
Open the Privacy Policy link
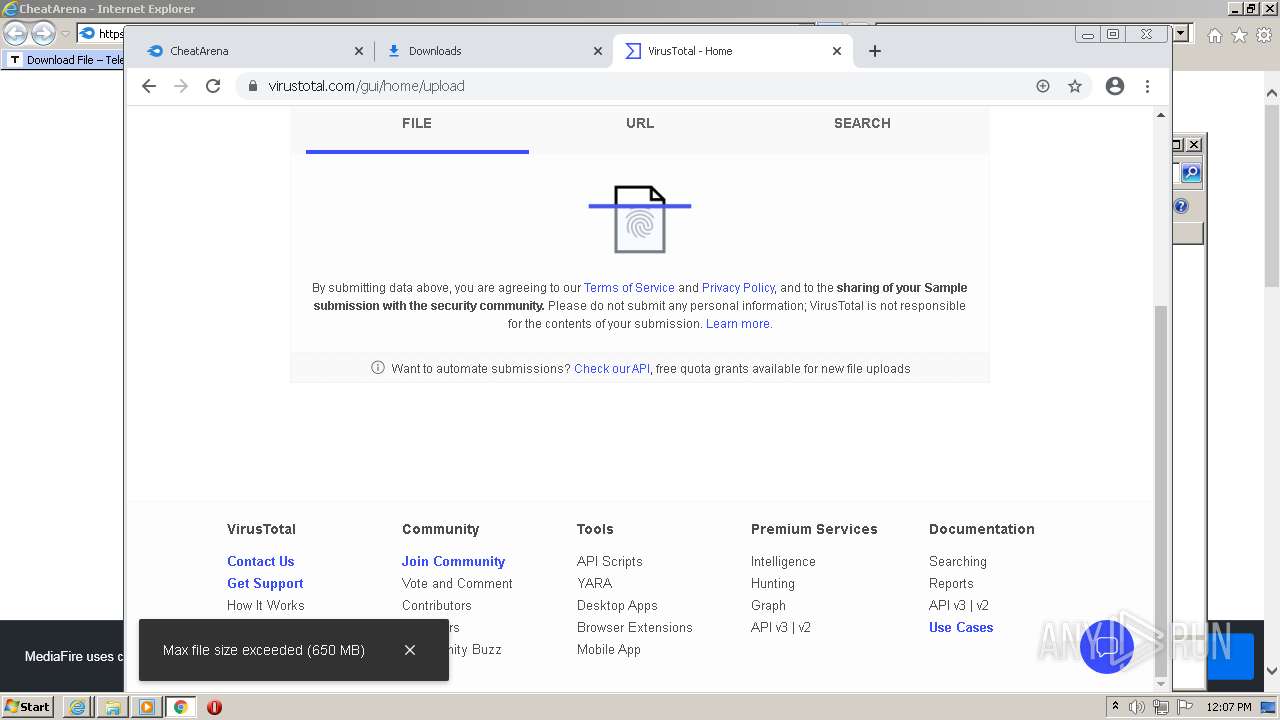coord(738,288)
